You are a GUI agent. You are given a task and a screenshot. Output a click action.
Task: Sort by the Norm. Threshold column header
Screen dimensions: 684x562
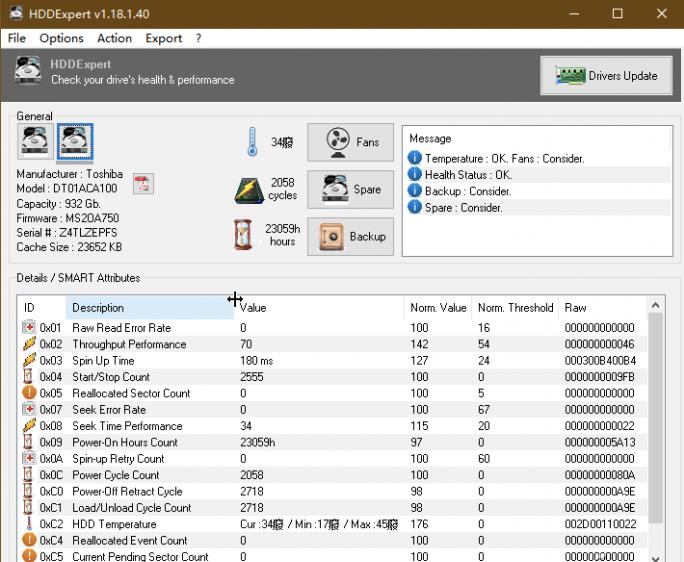(515, 308)
